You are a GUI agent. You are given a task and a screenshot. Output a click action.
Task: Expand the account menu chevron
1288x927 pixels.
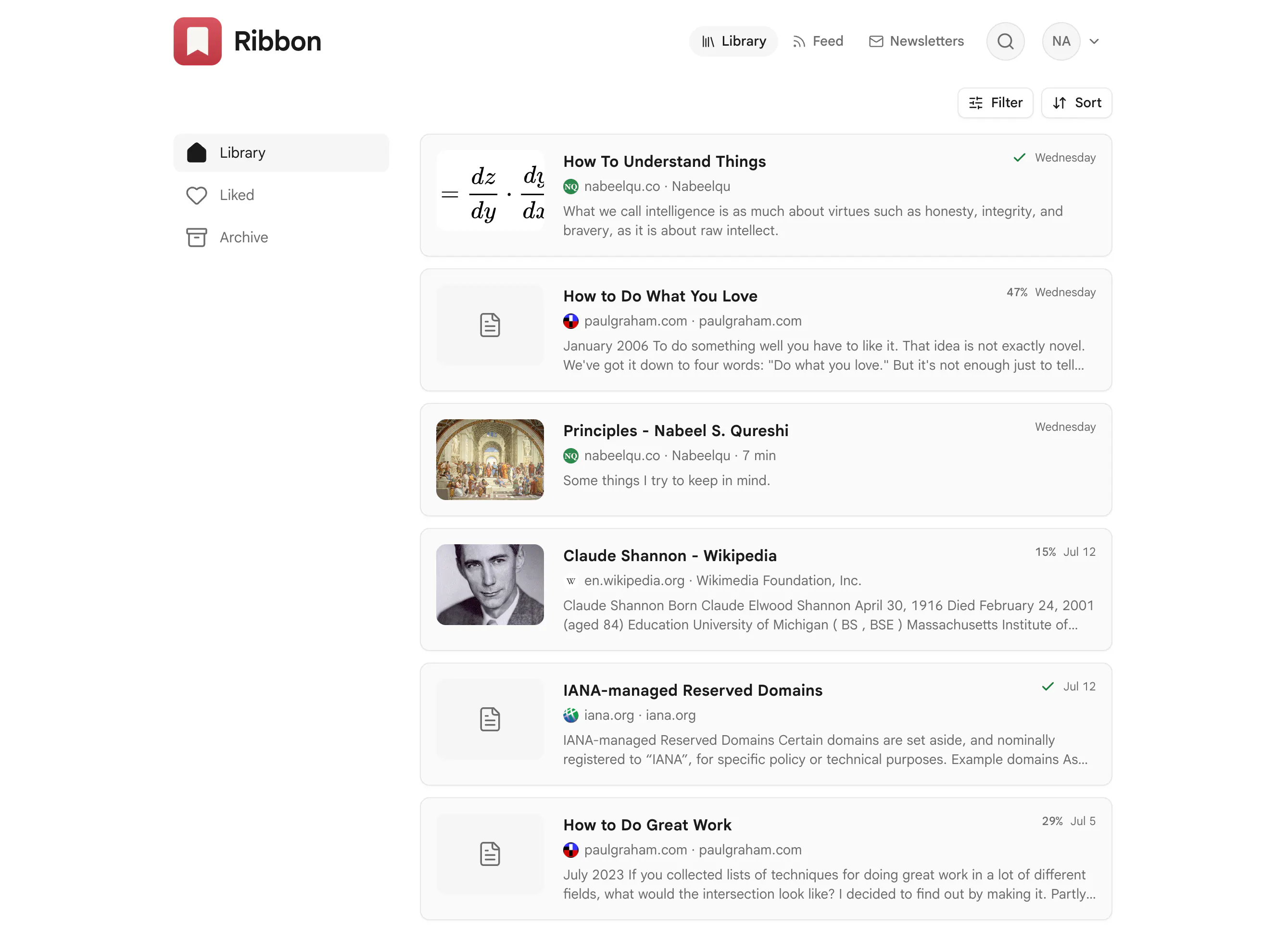point(1094,41)
